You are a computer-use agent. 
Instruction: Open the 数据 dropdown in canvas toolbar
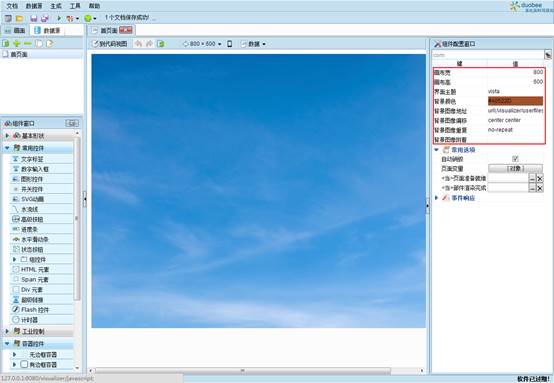coord(253,44)
